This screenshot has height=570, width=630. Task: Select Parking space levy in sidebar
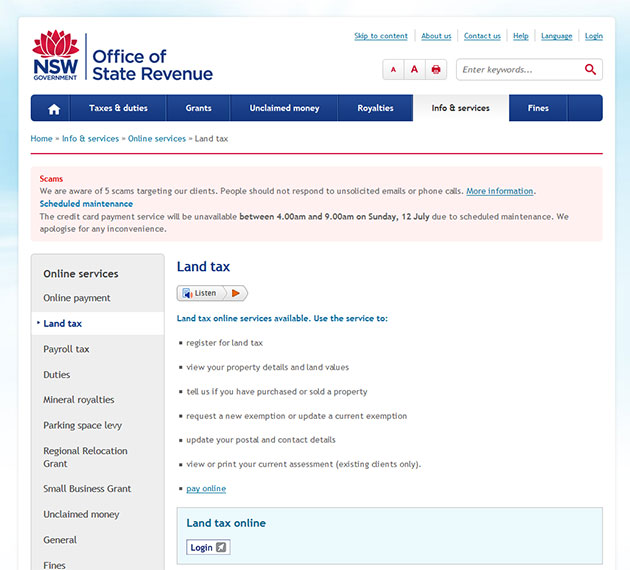pos(82,425)
